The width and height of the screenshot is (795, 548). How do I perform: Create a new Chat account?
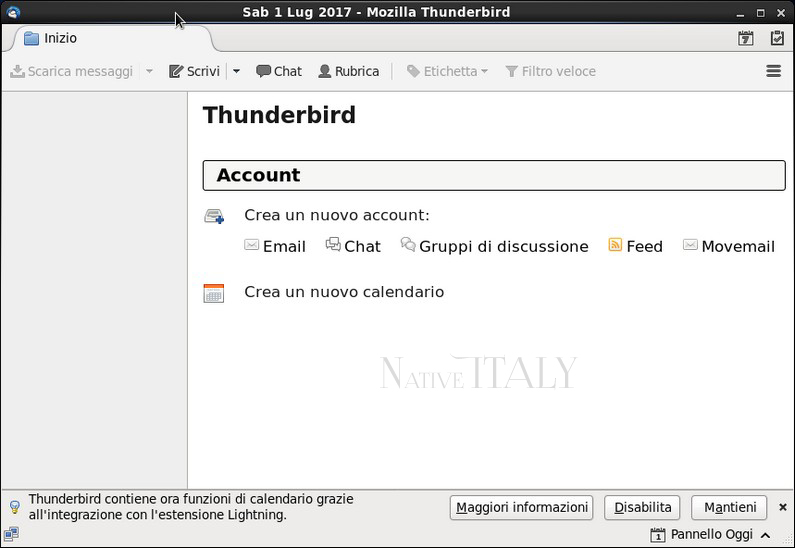(x=353, y=246)
